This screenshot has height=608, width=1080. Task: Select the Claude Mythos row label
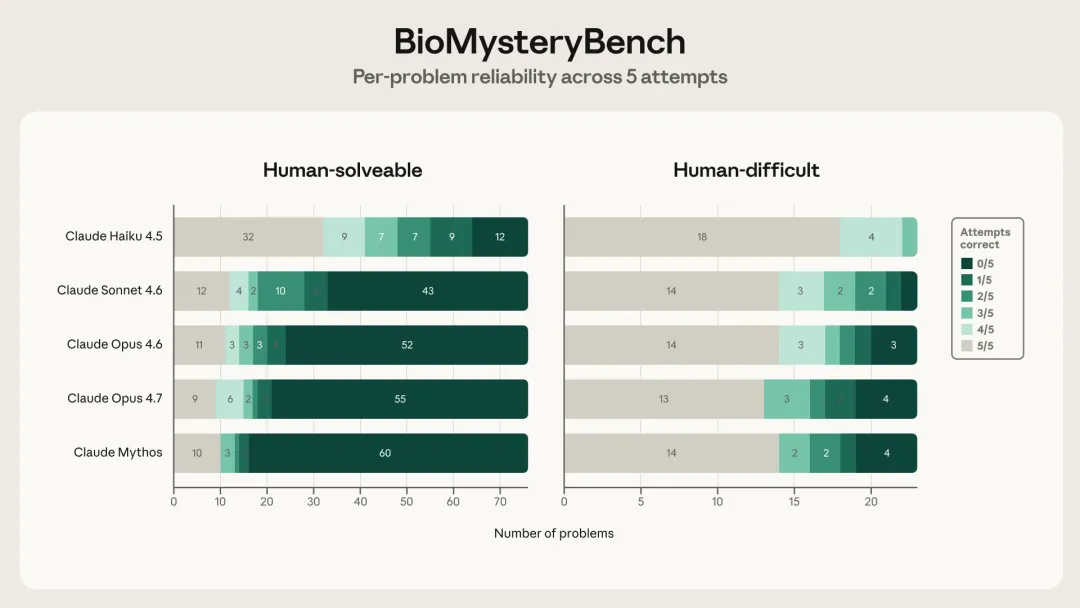(118, 452)
